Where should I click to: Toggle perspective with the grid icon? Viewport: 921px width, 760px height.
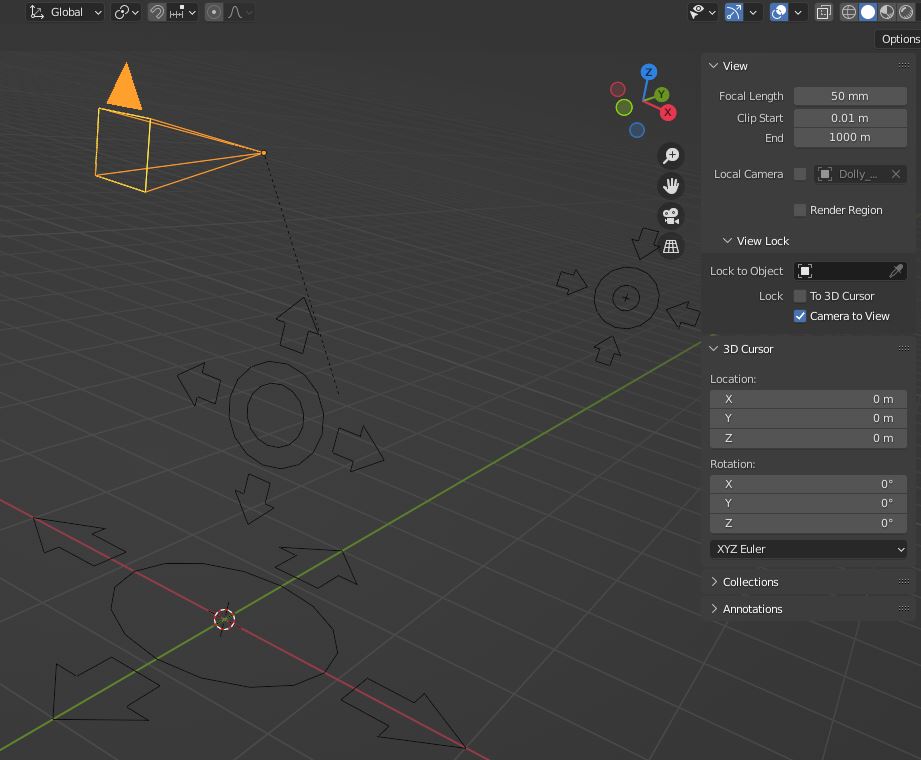point(670,245)
